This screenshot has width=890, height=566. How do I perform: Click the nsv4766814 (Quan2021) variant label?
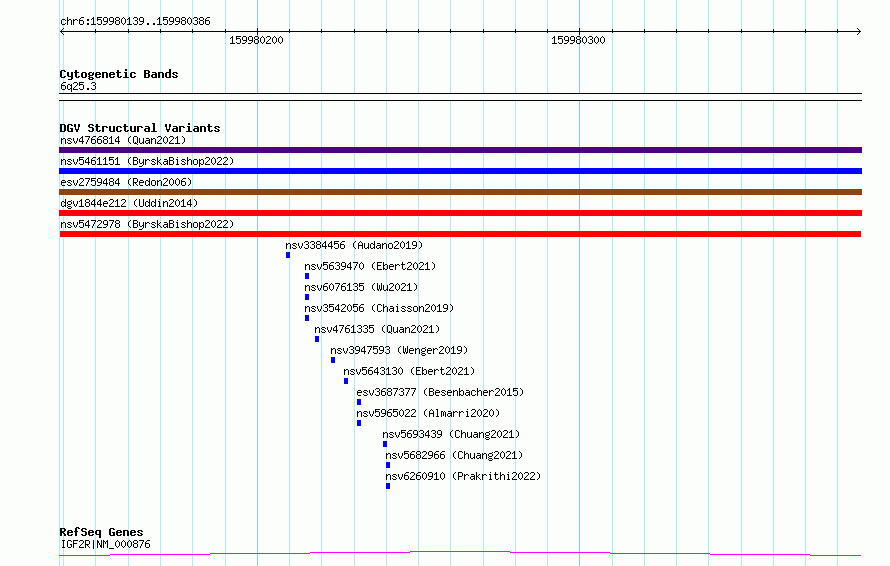[123, 140]
